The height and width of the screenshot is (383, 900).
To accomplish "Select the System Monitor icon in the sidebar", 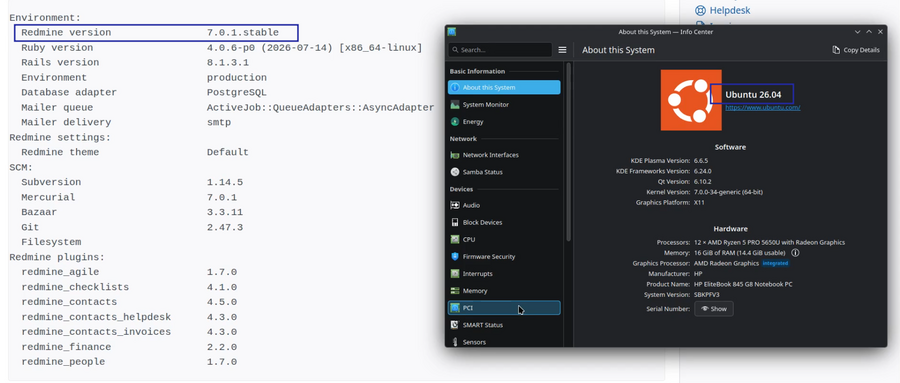I will tap(455, 105).
